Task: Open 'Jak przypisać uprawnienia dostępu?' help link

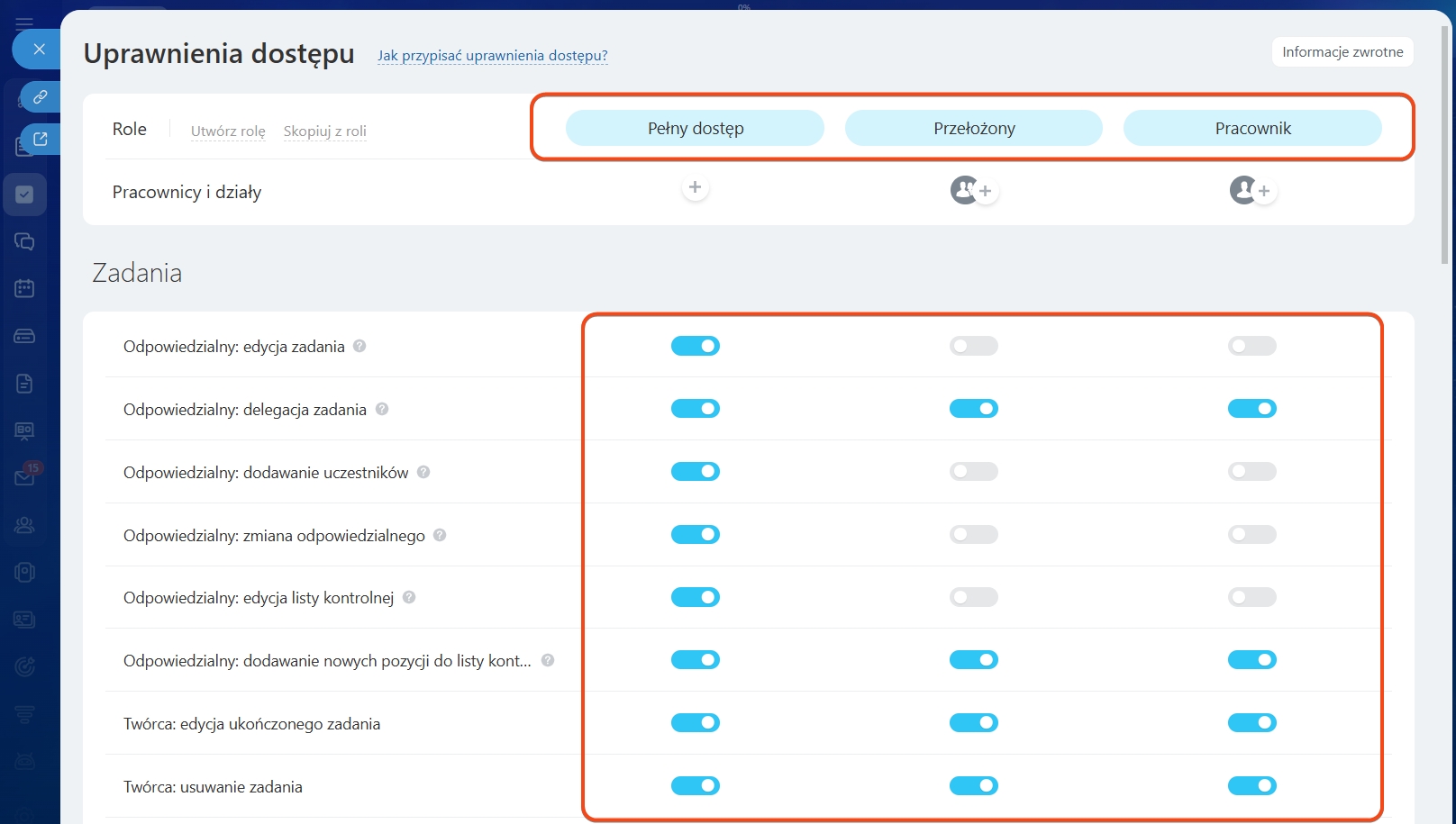Action: [x=492, y=55]
